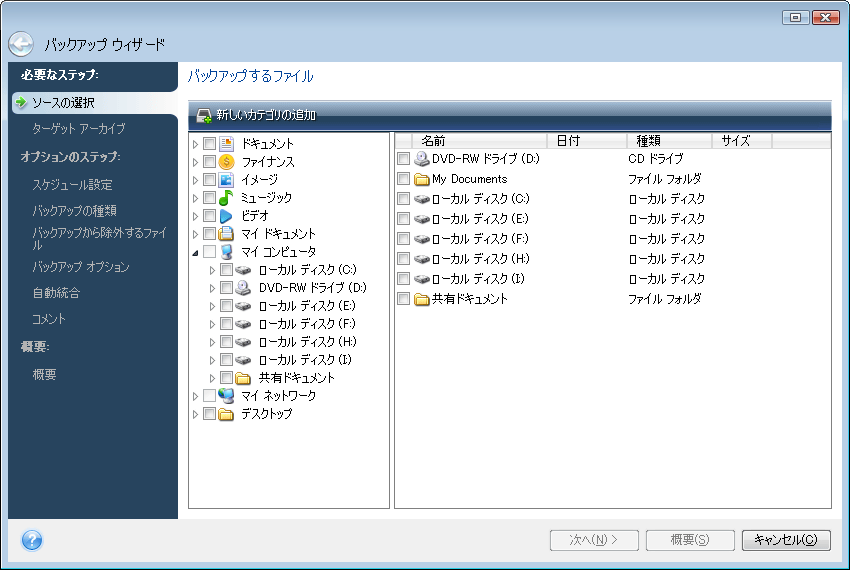Expand ローカル ディスク (E:) in the tree
The height and width of the screenshot is (570, 850).
tap(212, 306)
